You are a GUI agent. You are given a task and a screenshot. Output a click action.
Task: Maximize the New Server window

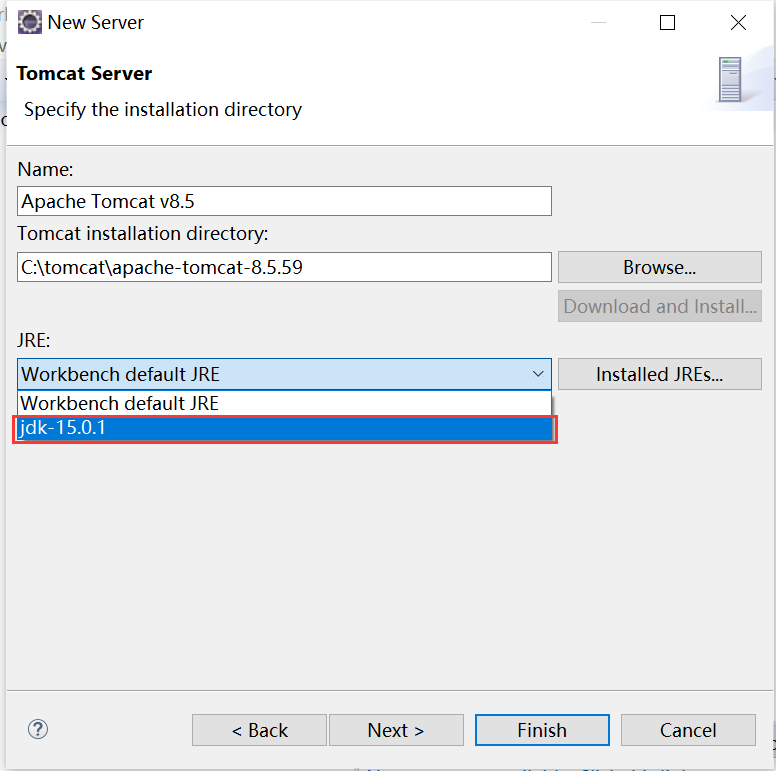point(667,22)
